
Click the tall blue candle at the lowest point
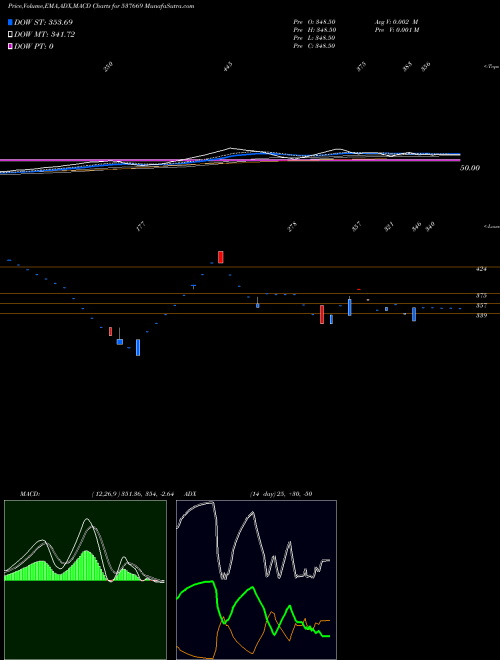click(x=138, y=348)
